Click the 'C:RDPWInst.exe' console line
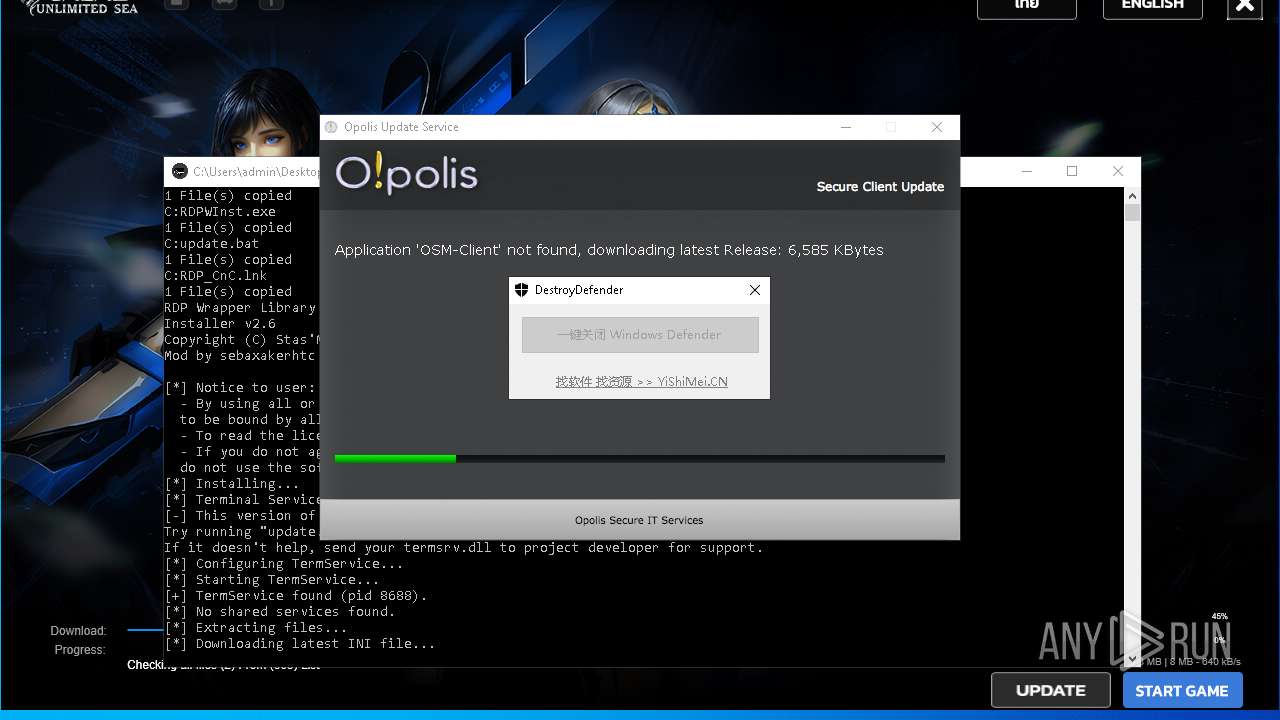The image size is (1280, 720). pos(220,212)
